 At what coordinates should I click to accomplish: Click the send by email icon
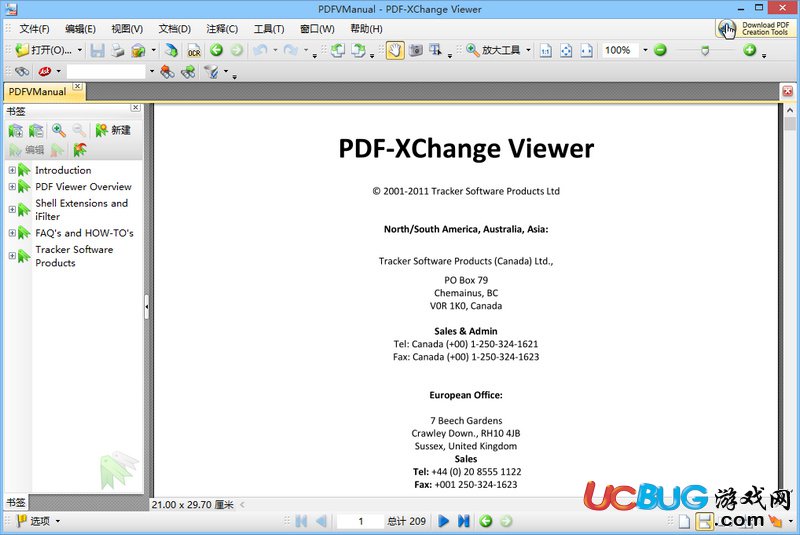pos(138,50)
